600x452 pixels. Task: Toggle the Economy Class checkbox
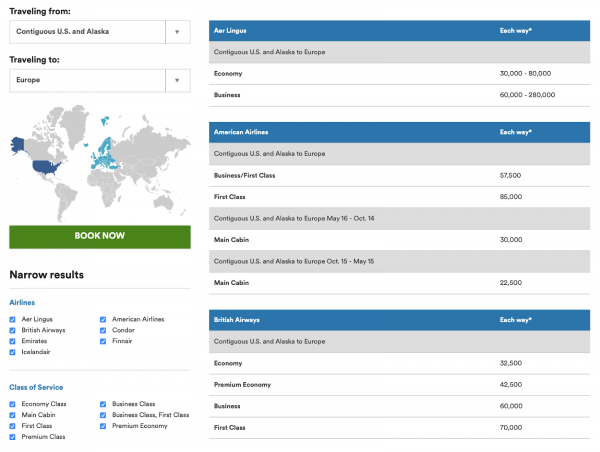click(x=12, y=404)
